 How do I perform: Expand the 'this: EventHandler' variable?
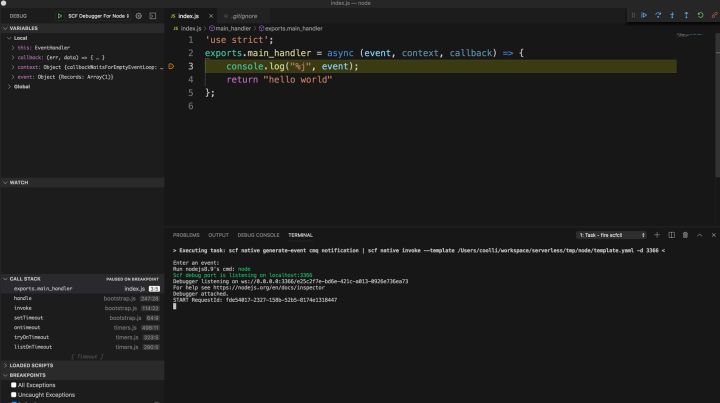[x=83, y=48]
